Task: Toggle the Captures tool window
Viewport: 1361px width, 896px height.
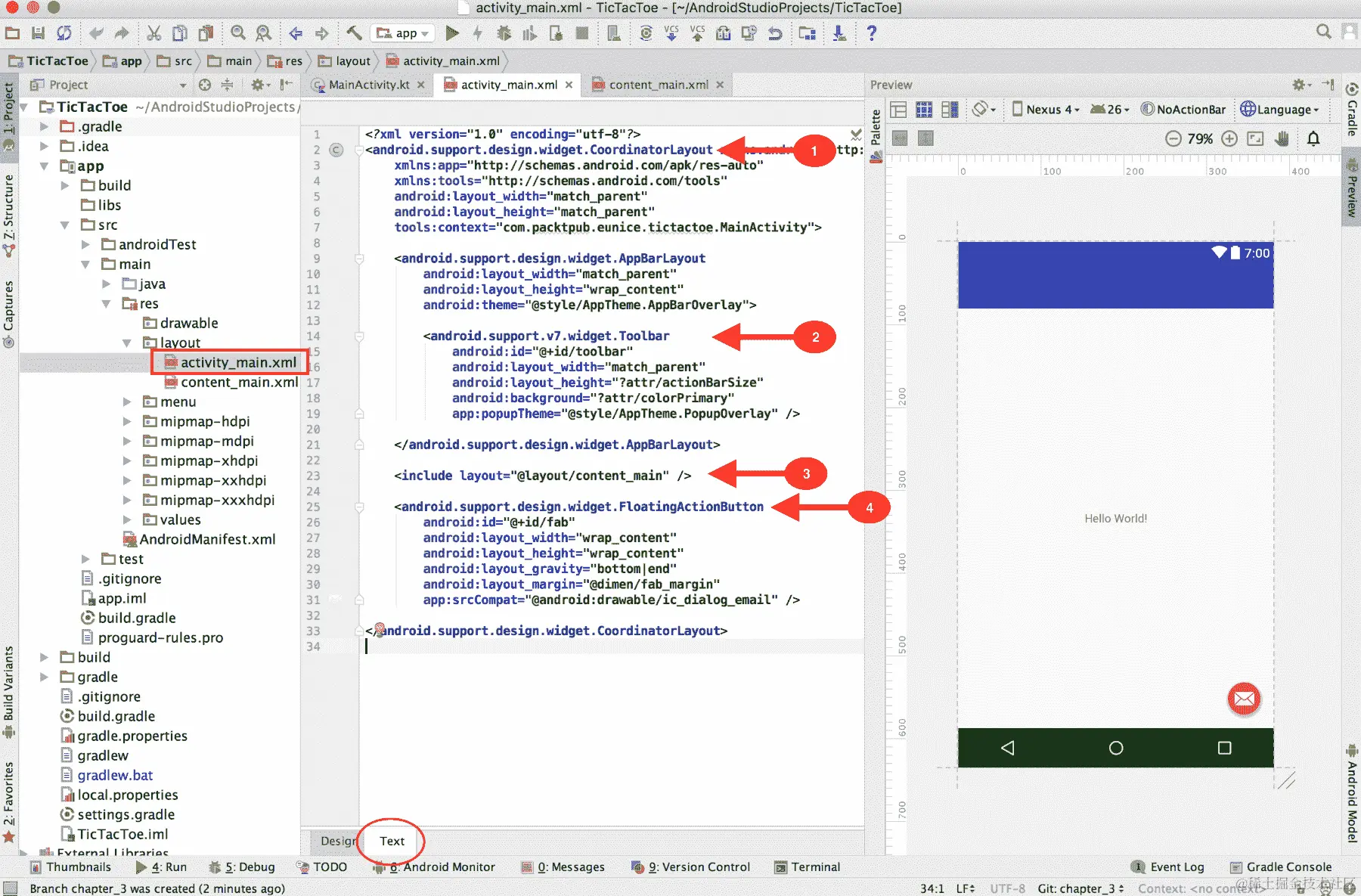Action: coord(9,314)
